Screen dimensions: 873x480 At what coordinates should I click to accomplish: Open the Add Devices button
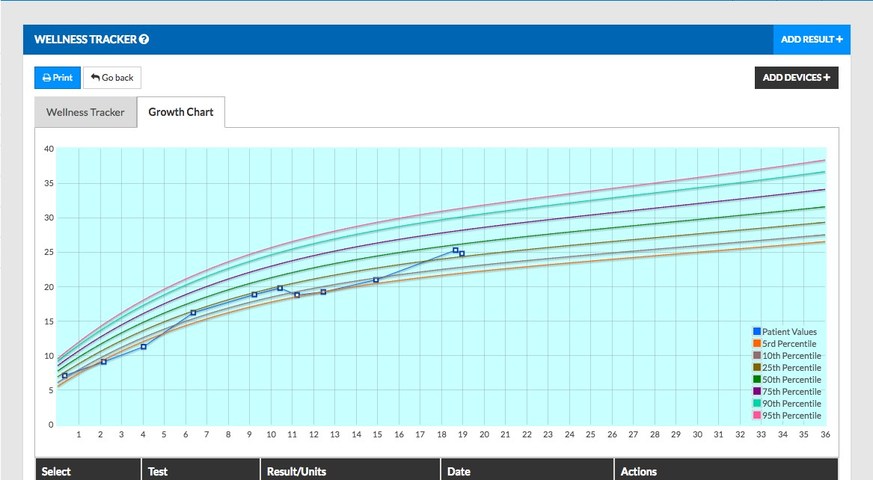pos(796,78)
